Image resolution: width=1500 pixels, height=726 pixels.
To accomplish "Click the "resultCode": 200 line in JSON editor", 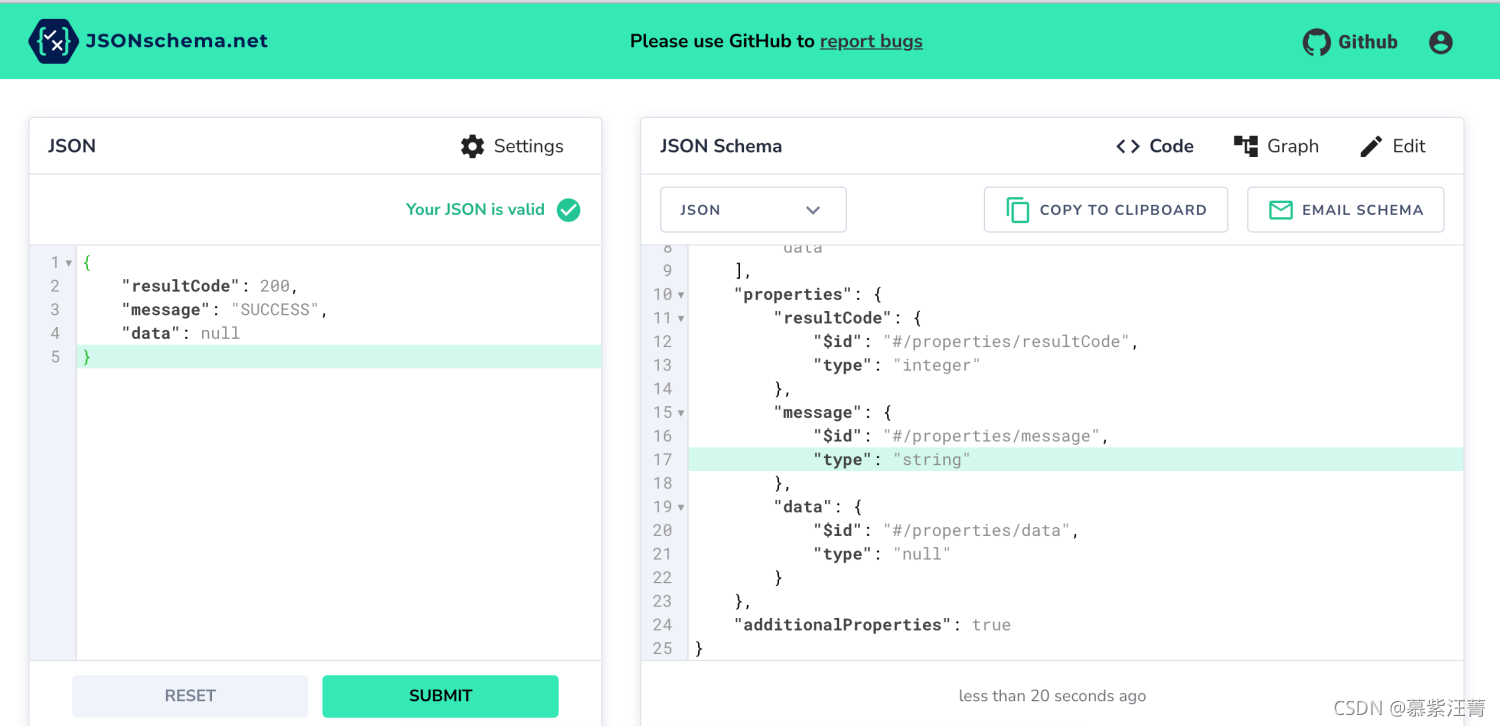I will click(x=210, y=286).
